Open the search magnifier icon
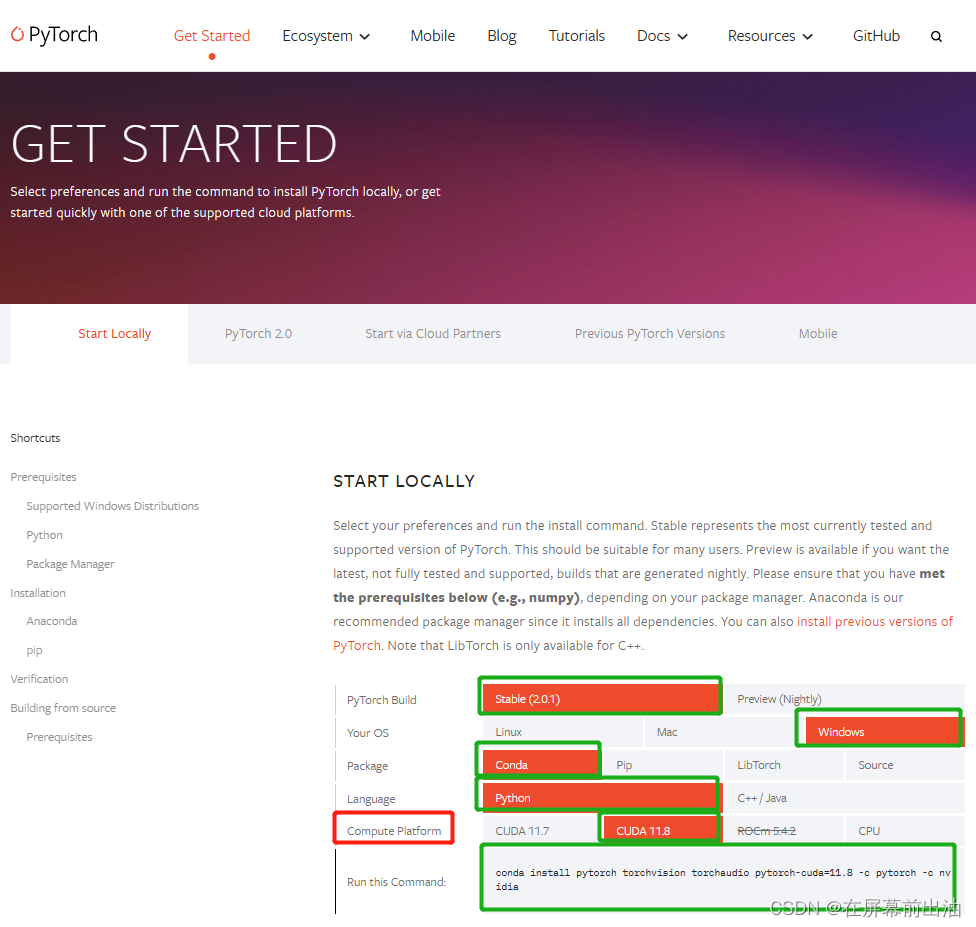976x927 pixels. pyautogui.click(x=936, y=37)
